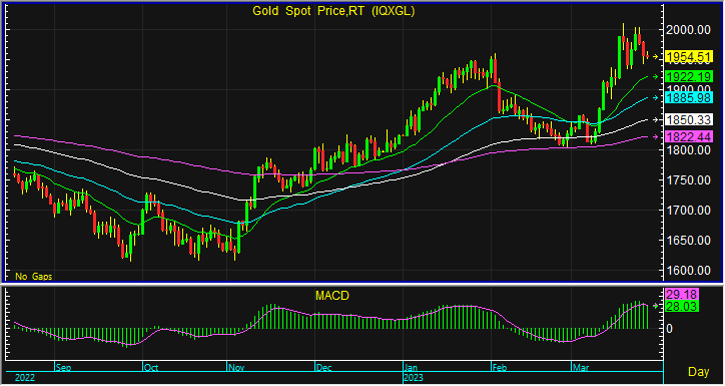The height and width of the screenshot is (386, 725).
Task: Click the green arrow beside 1922.19
Action: pyautogui.click(x=655, y=77)
